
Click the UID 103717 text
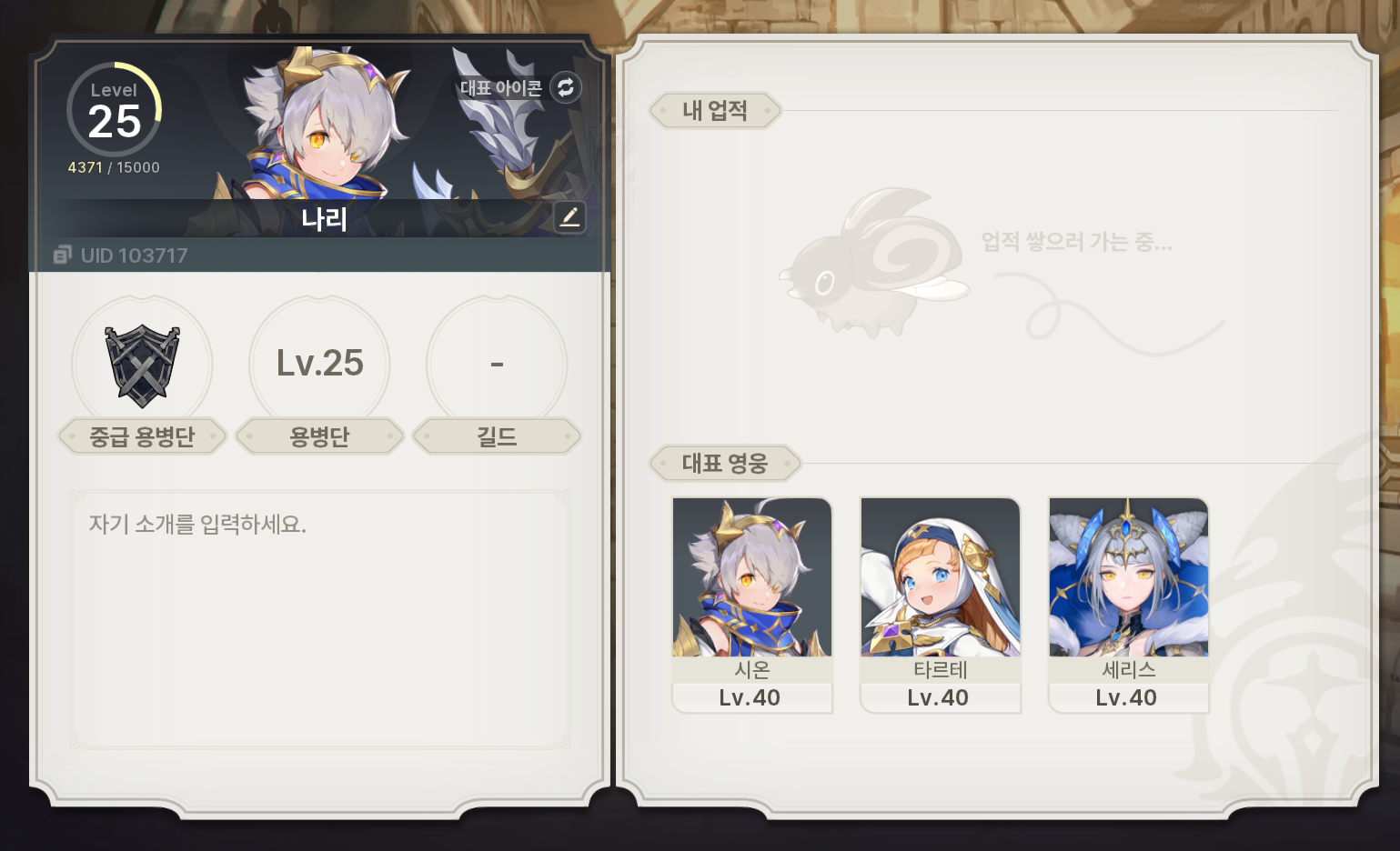[x=134, y=255]
